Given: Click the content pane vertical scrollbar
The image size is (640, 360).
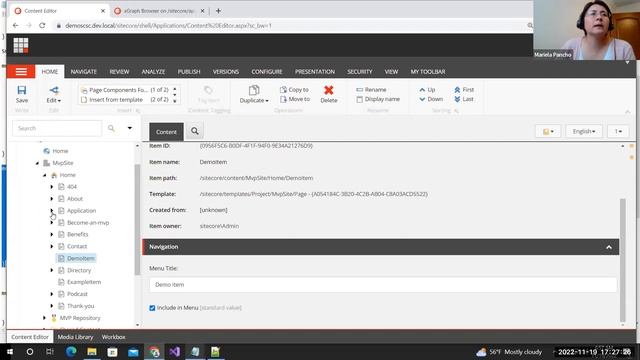Looking at the screenshot, I should coord(622,260).
